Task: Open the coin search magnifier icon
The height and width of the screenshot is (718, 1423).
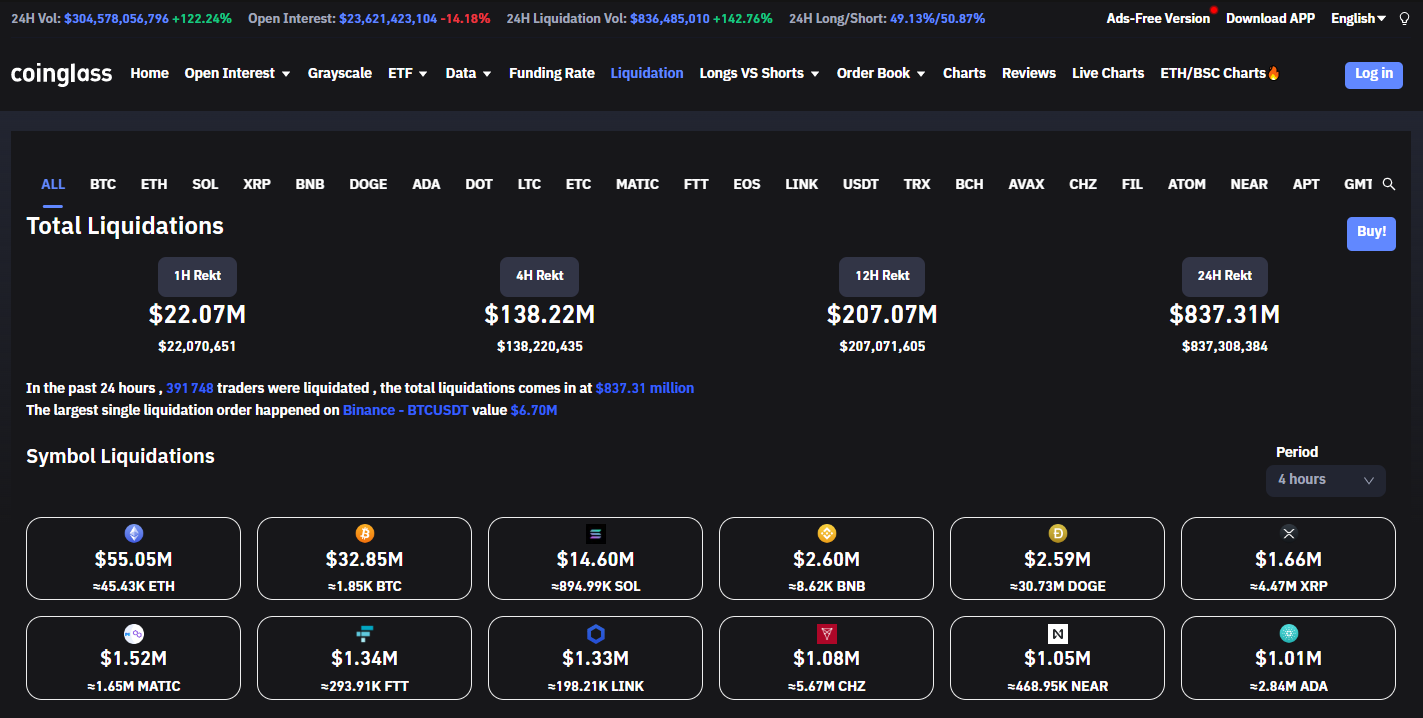Action: coord(1389,184)
